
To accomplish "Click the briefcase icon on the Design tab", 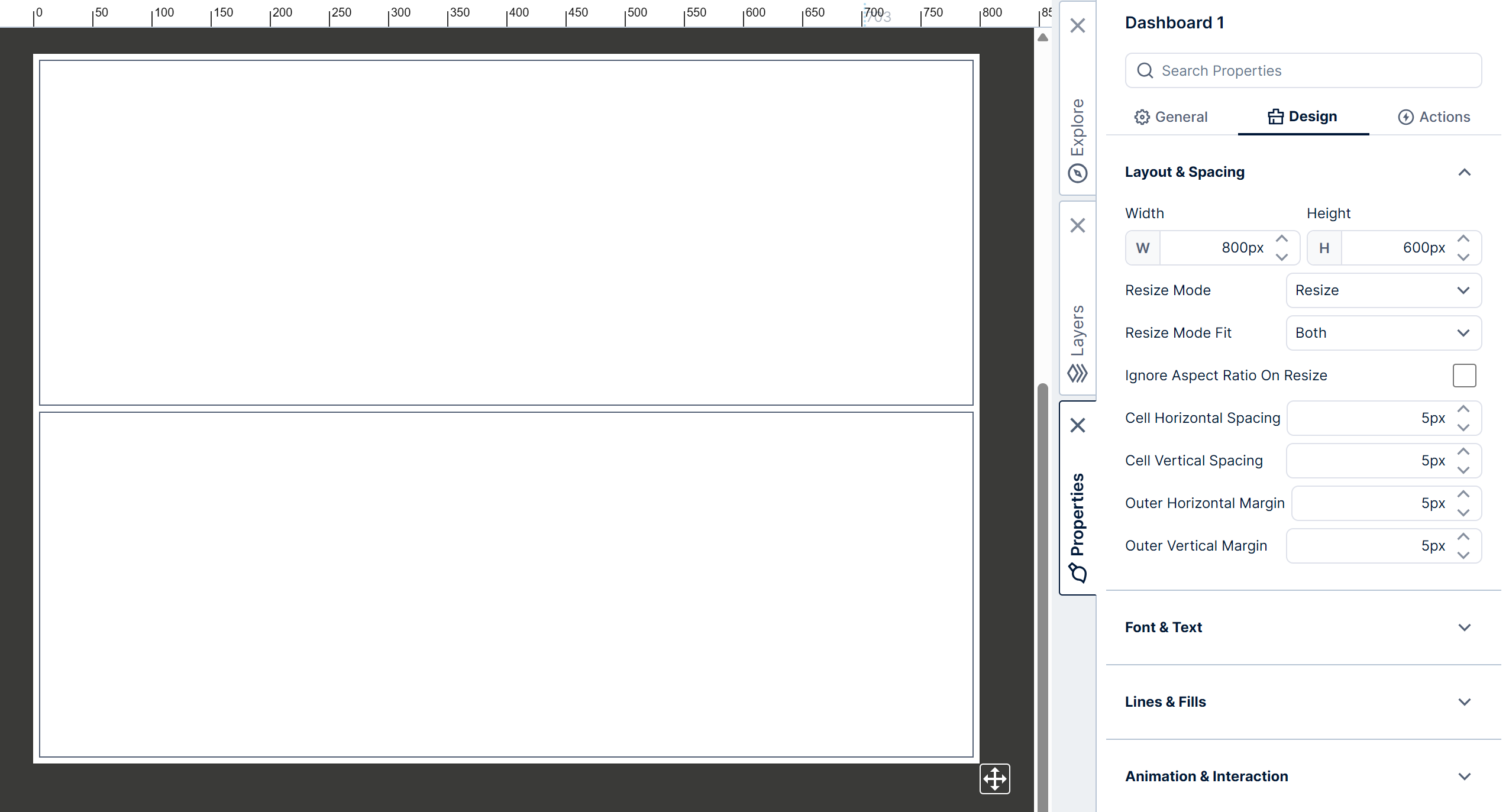I will click(1276, 116).
